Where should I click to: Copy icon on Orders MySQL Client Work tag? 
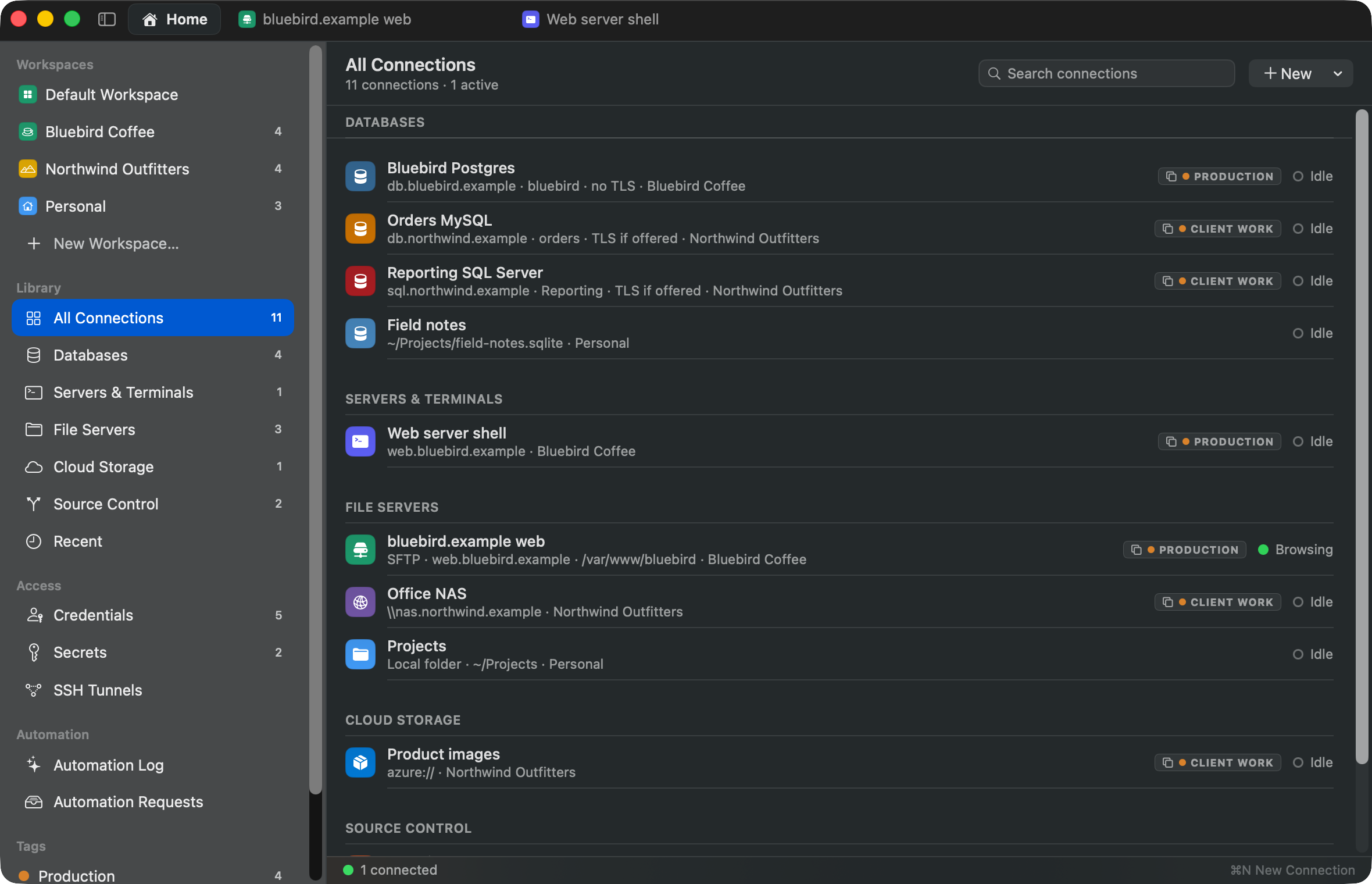pyautogui.click(x=1168, y=229)
